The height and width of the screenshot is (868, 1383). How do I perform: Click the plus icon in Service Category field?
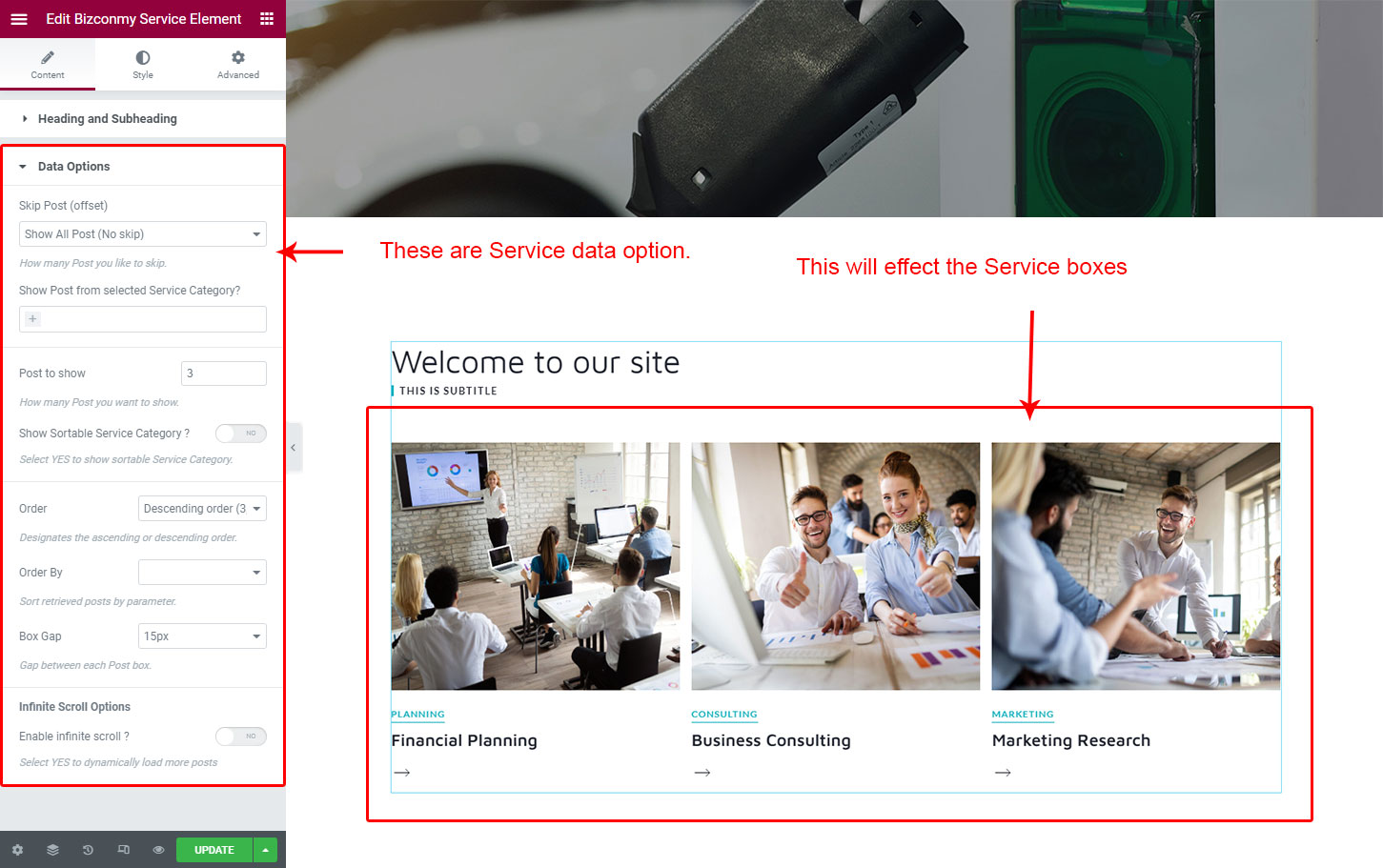point(33,319)
